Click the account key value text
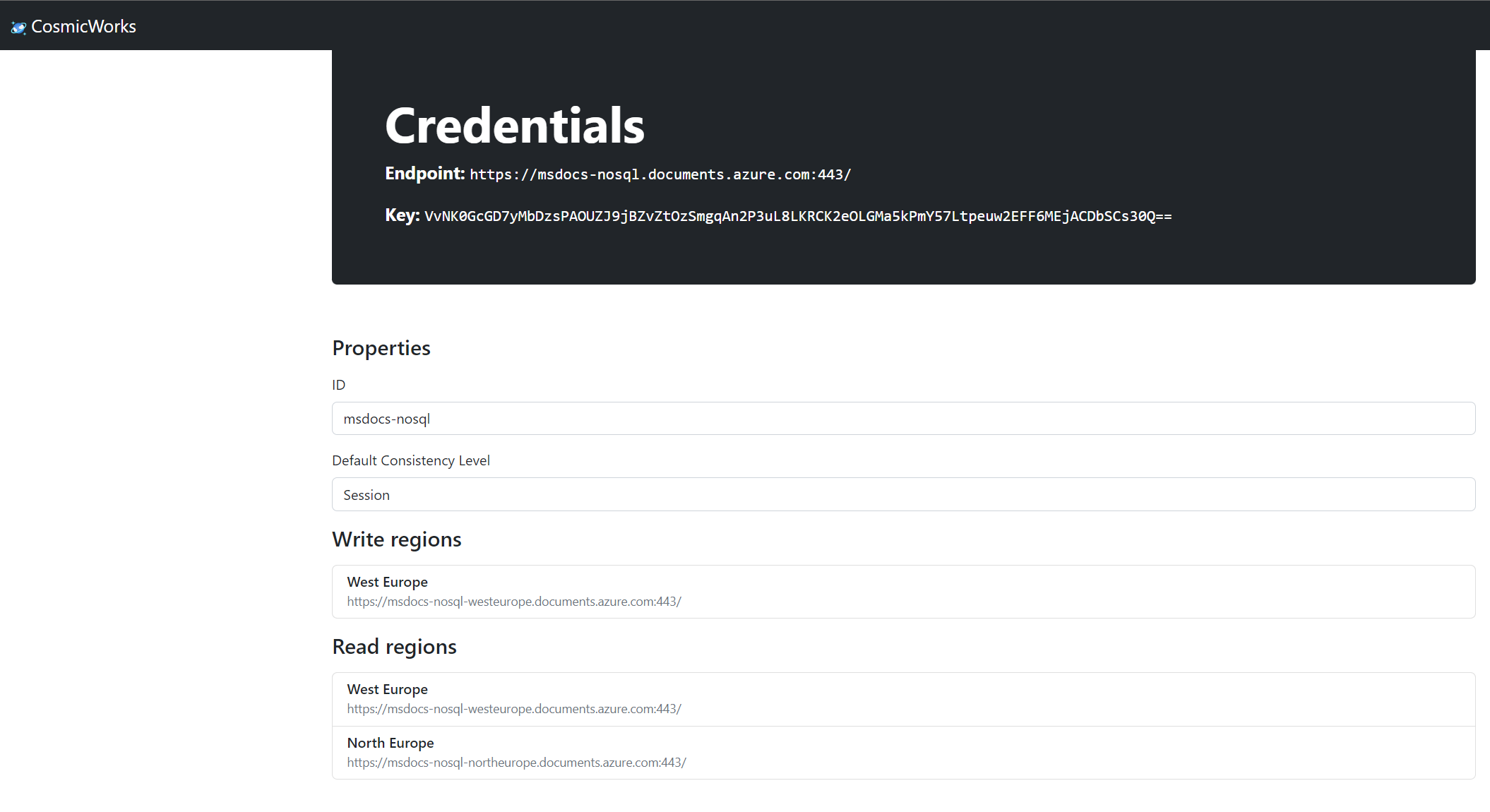The height and width of the screenshot is (812, 1490). (x=798, y=216)
